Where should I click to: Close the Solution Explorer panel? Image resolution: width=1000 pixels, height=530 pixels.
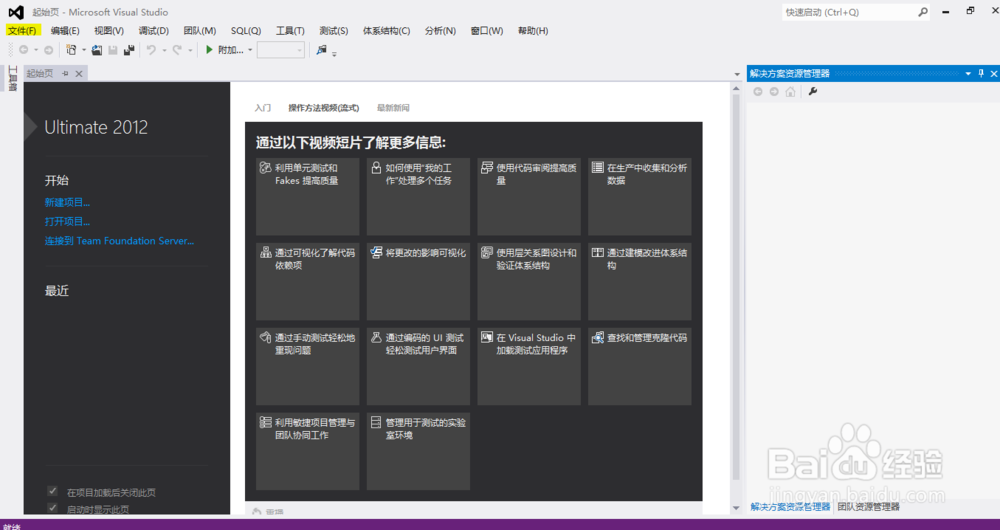point(994,73)
